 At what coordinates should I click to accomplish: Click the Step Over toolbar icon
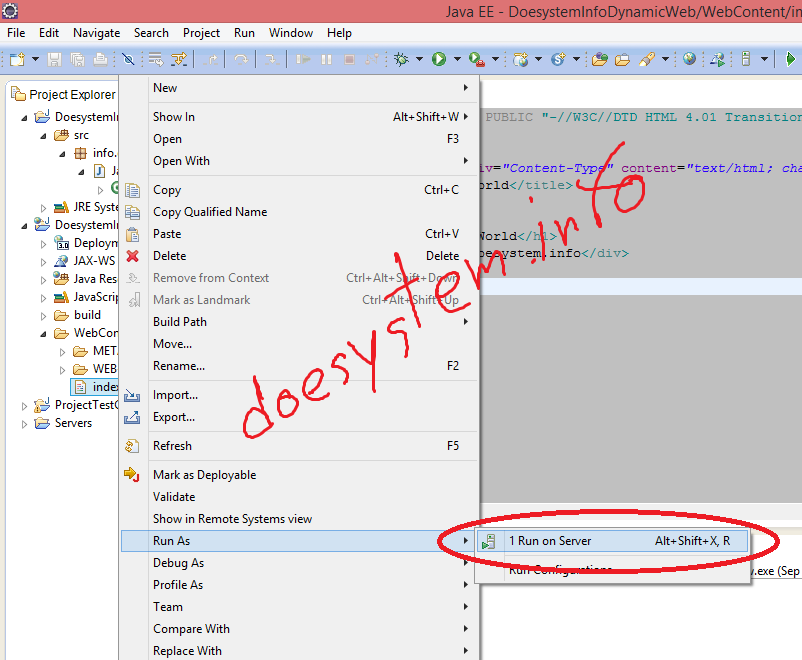(241, 59)
